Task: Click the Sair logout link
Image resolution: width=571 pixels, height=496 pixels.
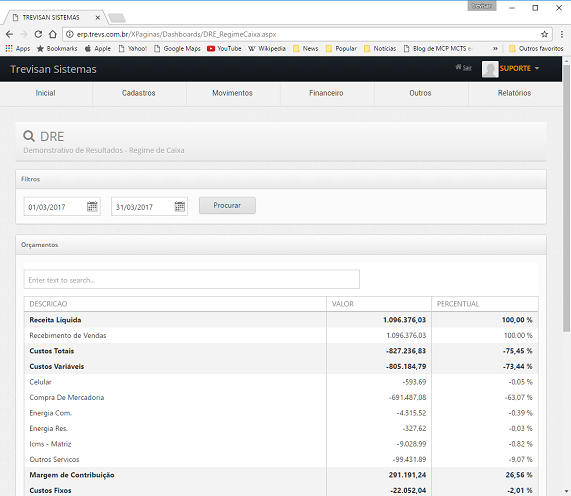Action: click(x=464, y=67)
